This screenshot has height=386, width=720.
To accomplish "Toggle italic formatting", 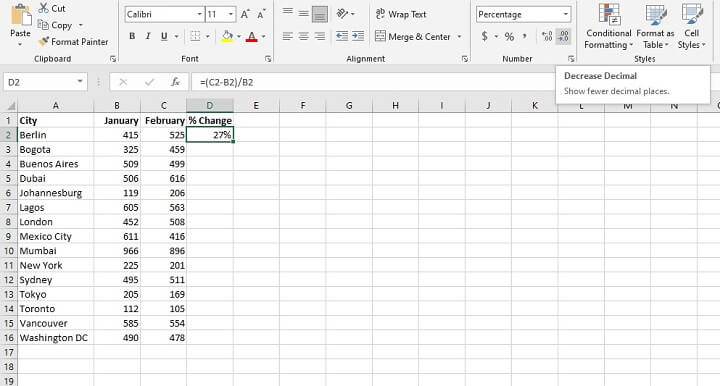I will tap(148, 36).
